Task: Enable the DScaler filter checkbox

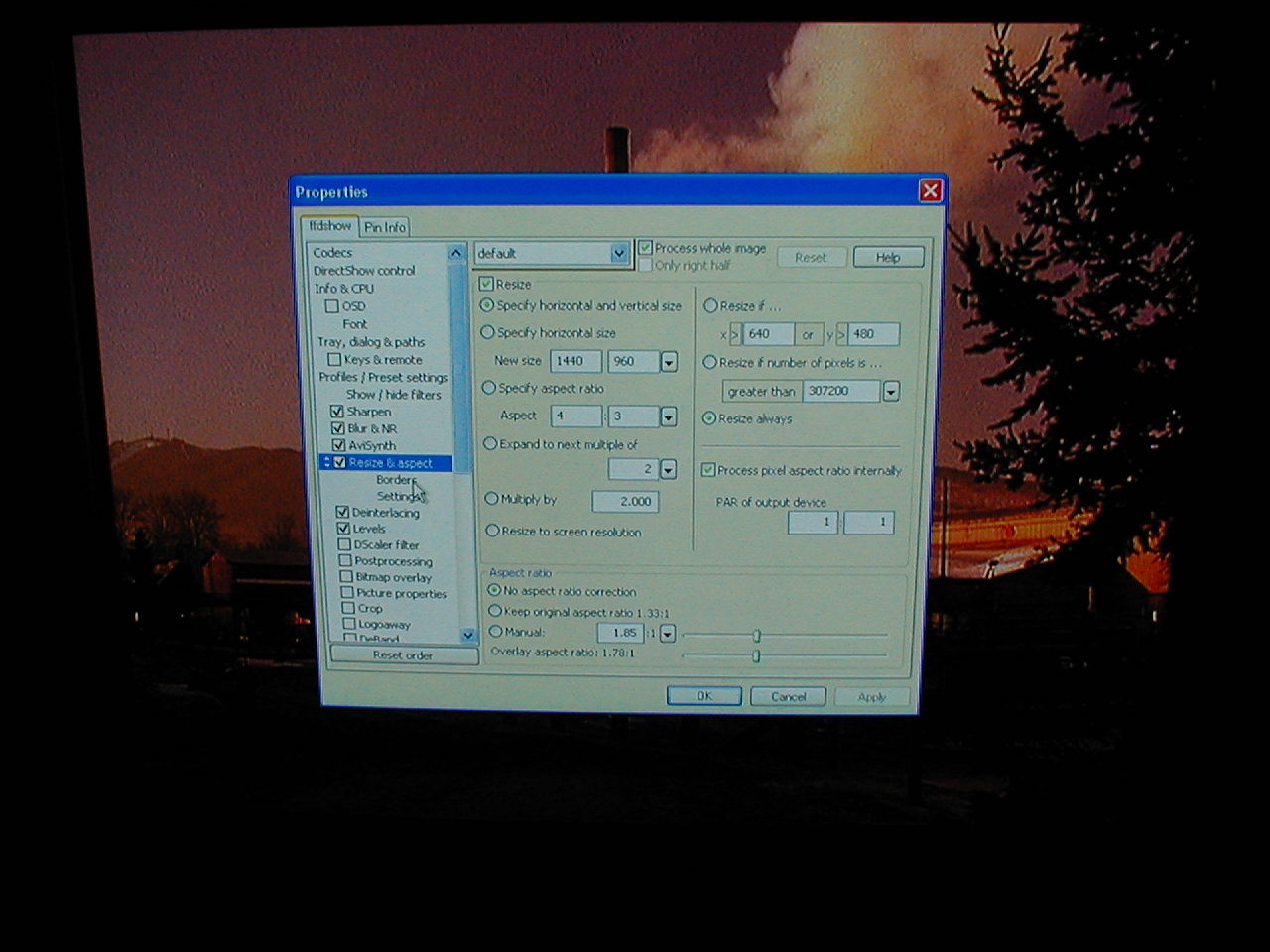Action: 344,544
